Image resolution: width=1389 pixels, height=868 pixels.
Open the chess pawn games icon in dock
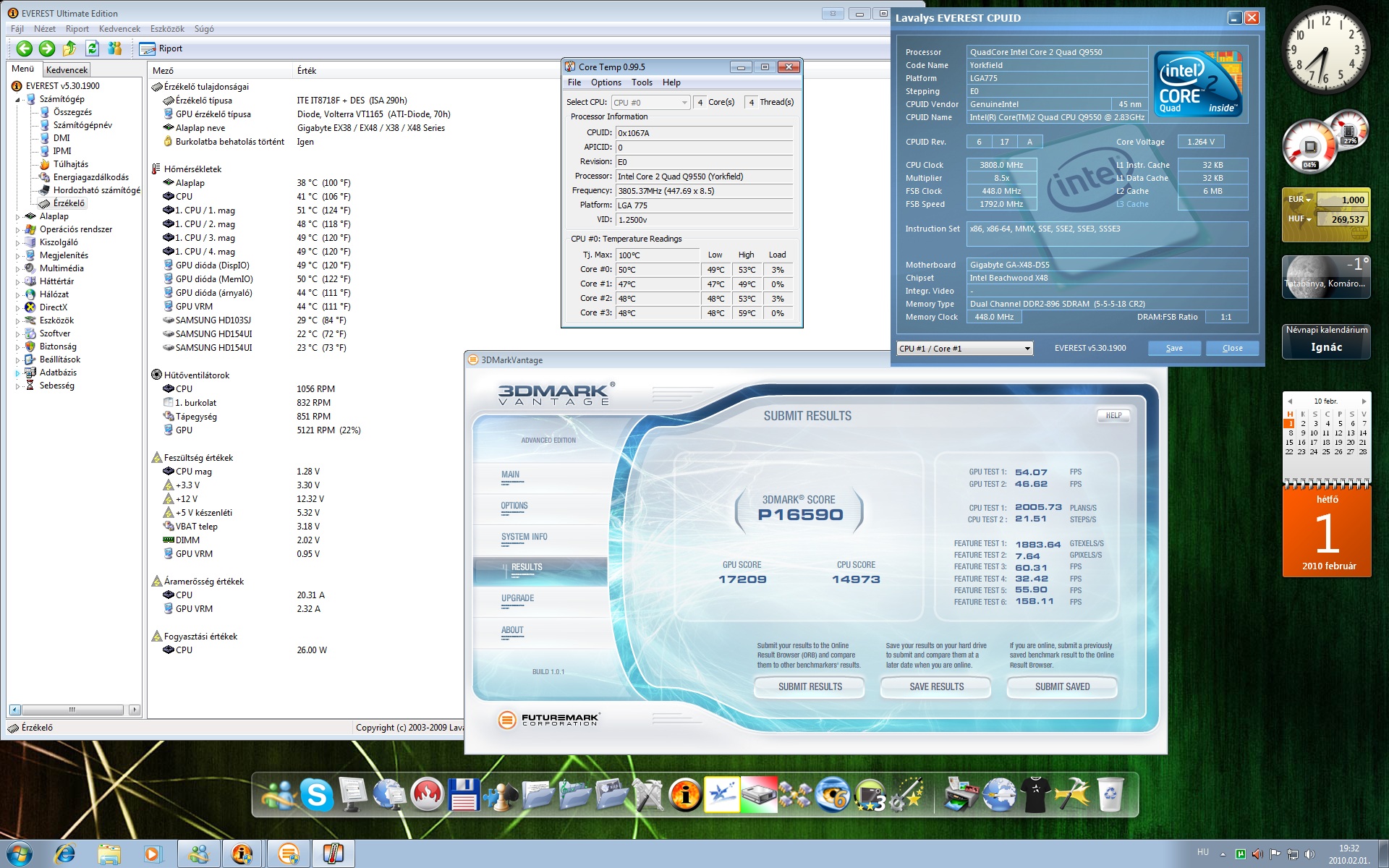pos(501,795)
